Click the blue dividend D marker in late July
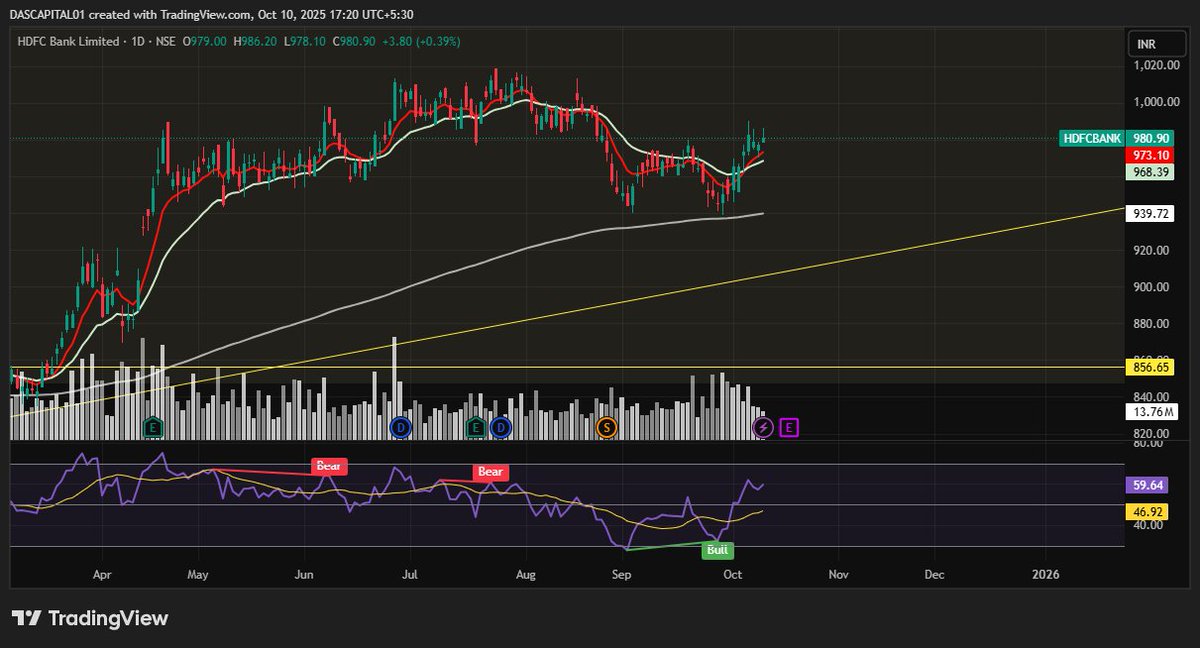 501,428
